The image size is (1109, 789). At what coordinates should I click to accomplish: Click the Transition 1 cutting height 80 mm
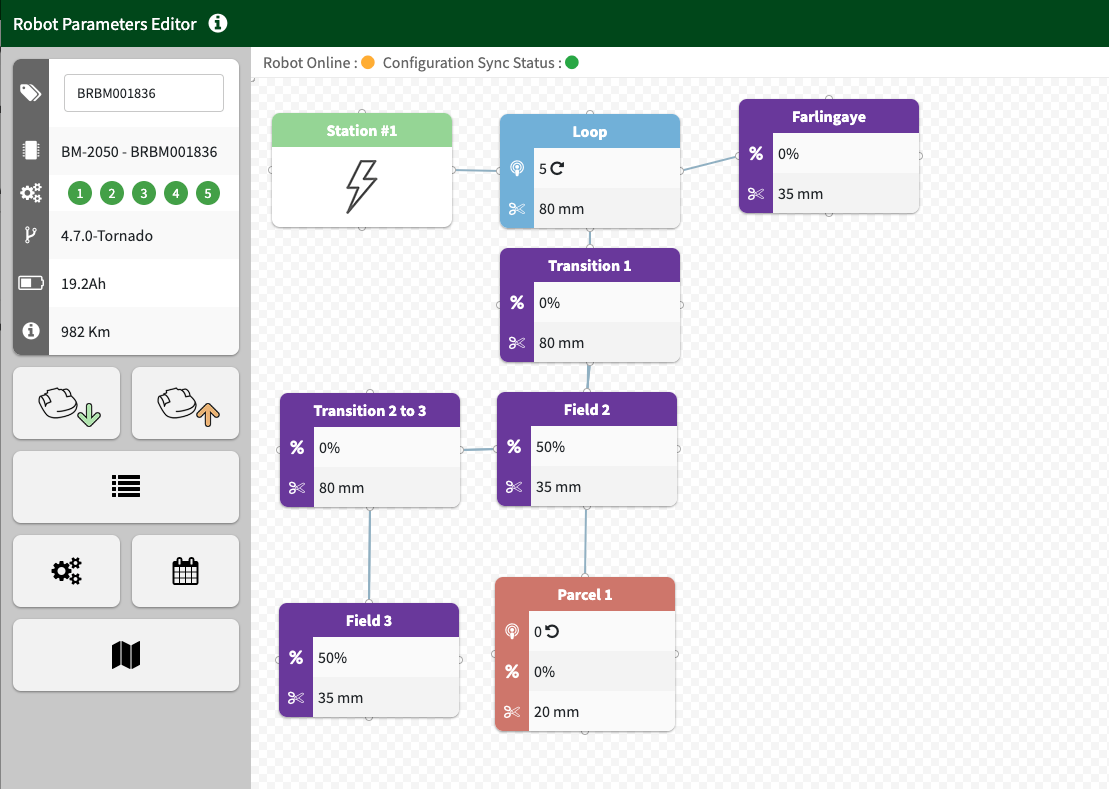click(x=561, y=343)
